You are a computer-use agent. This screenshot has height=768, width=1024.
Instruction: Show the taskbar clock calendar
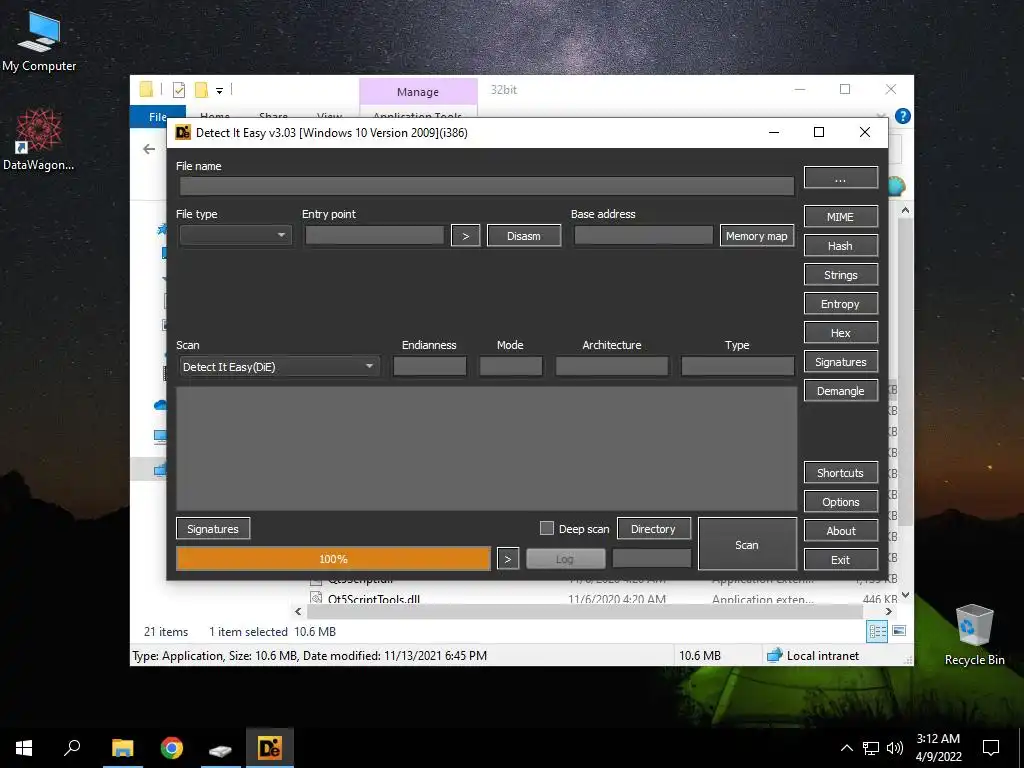coord(938,748)
